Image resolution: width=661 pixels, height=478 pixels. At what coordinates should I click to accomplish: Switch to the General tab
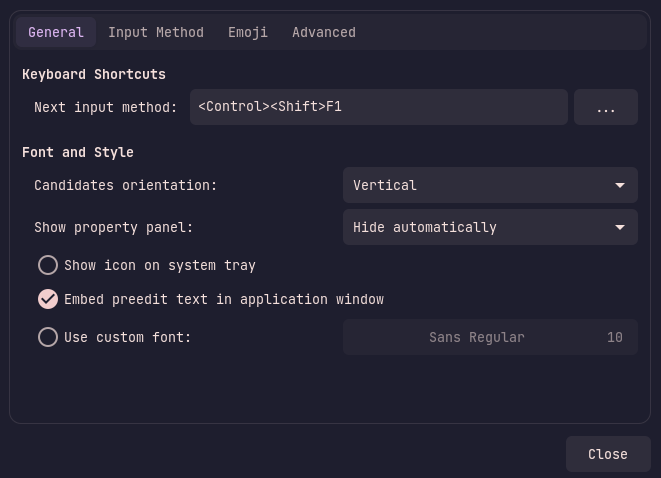click(56, 32)
